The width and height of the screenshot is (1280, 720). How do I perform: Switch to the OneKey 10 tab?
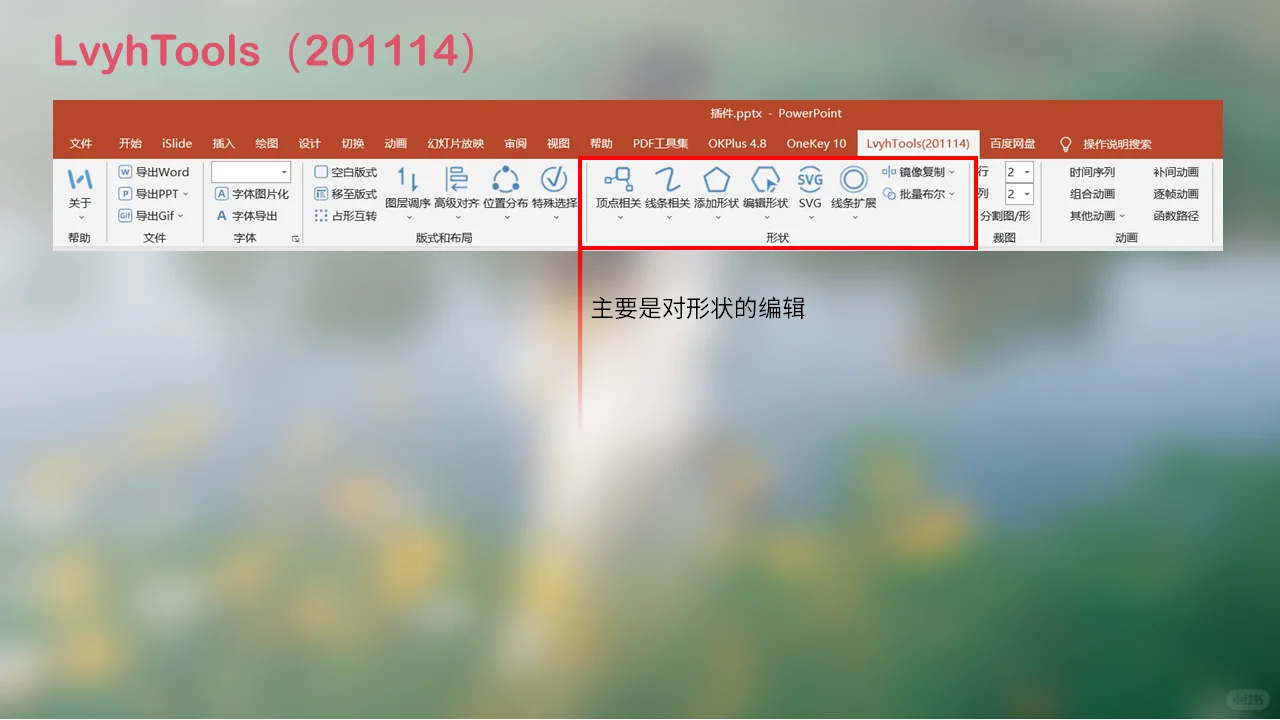point(816,144)
